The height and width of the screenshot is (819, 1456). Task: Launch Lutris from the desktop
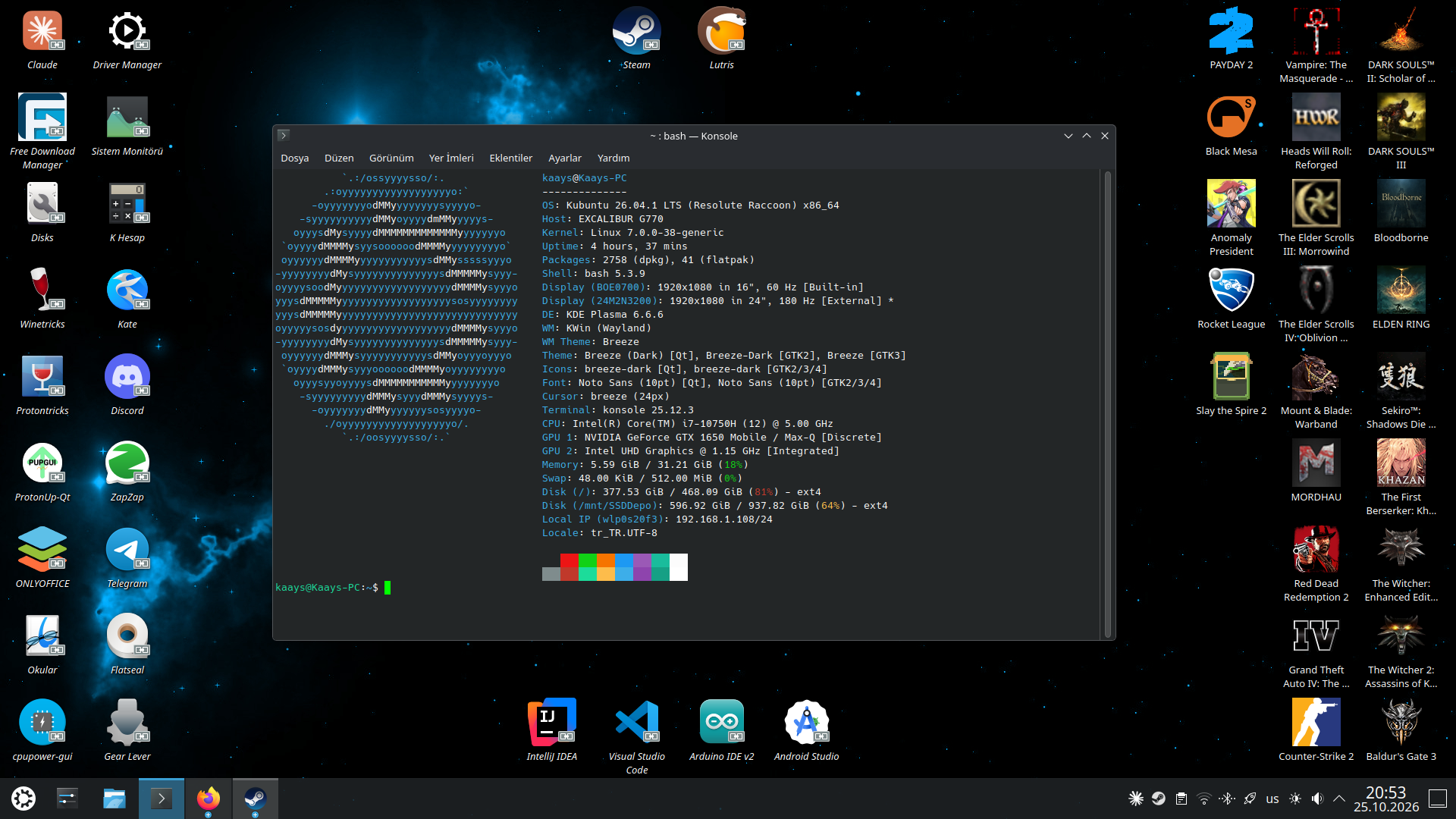[x=721, y=32]
